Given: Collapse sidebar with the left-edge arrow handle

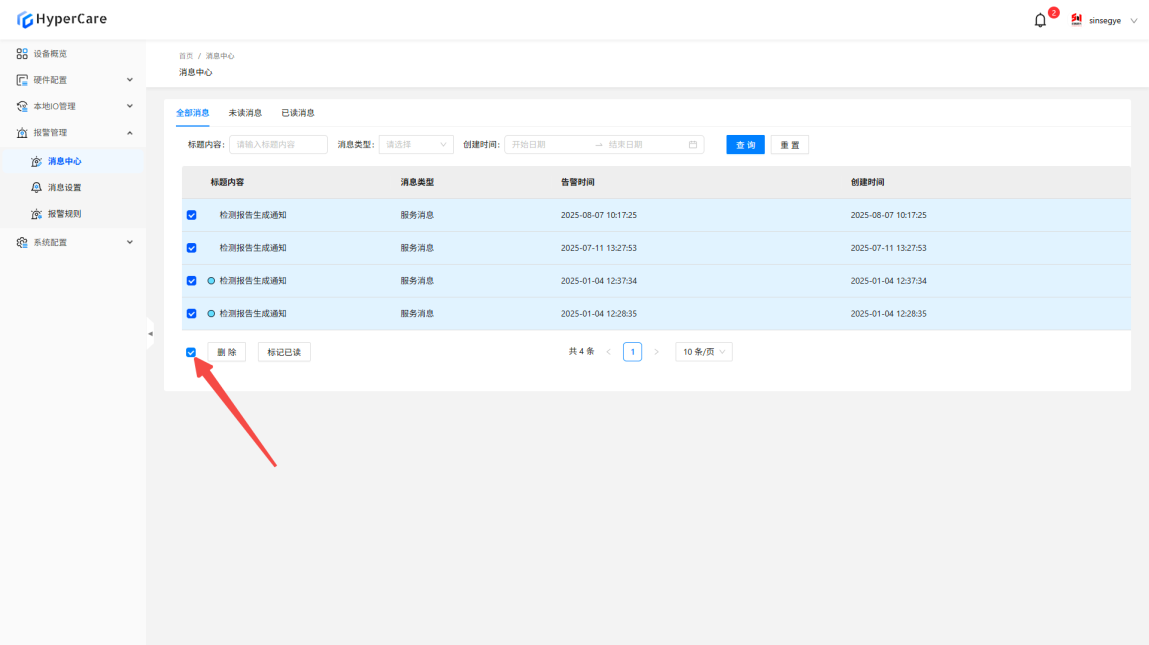Looking at the screenshot, I should [150, 333].
